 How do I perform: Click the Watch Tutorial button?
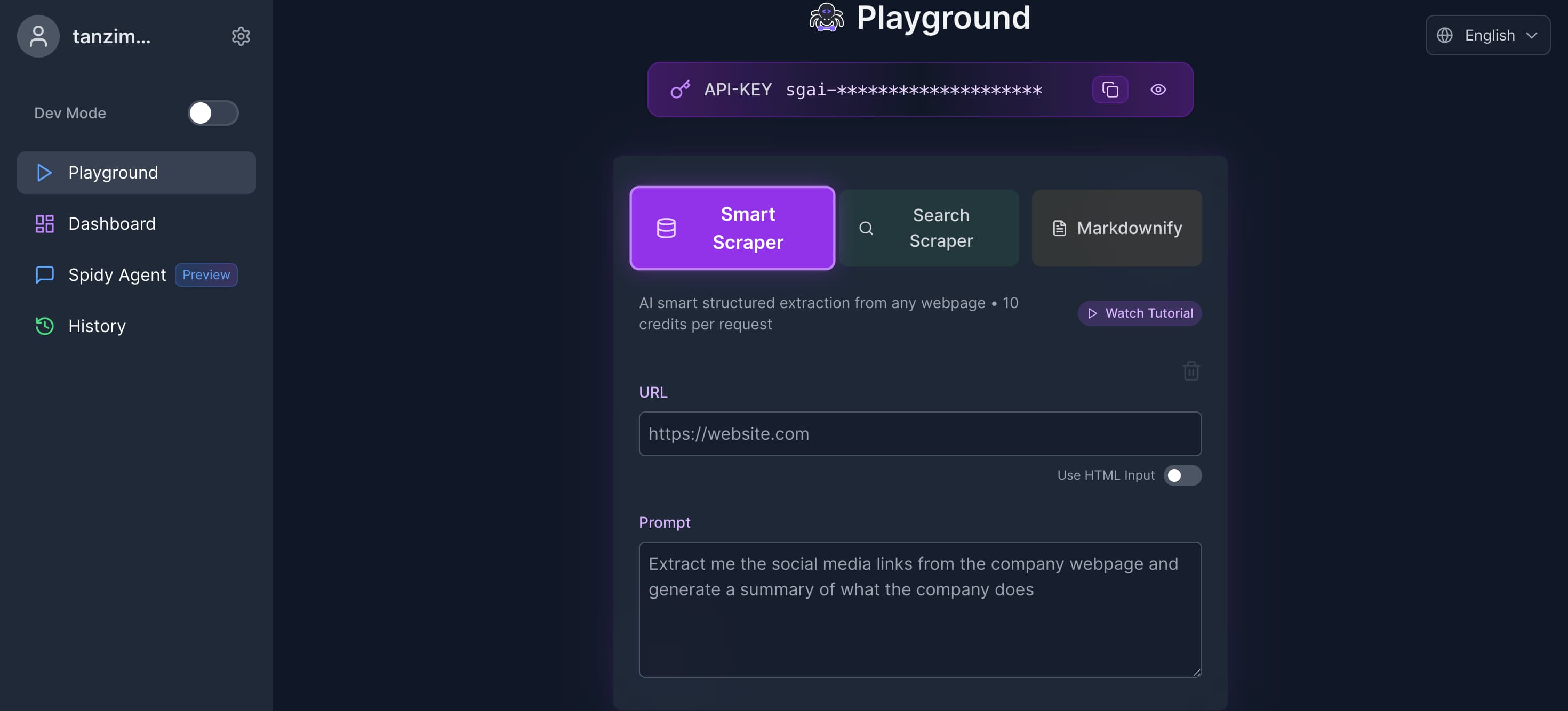tap(1140, 313)
